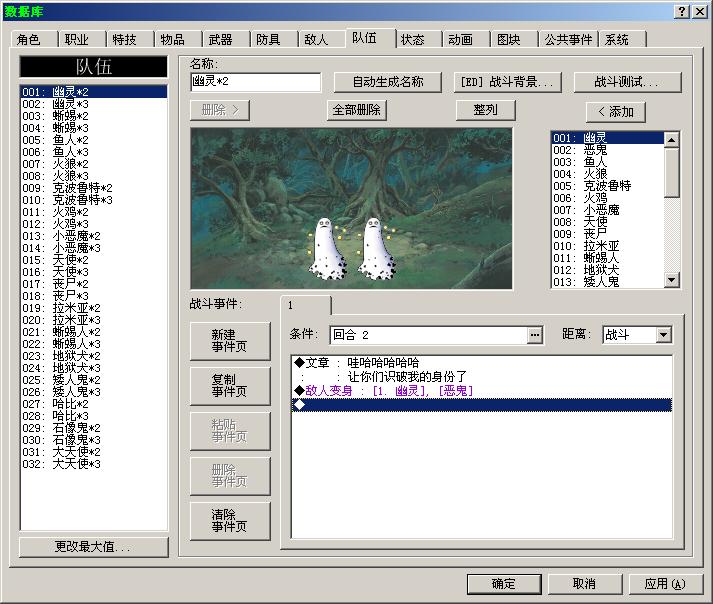This screenshot has width=713, height=604.
Task: Click the 复制事件页 button
Action: pyautogui.click(x=230, y=386)
